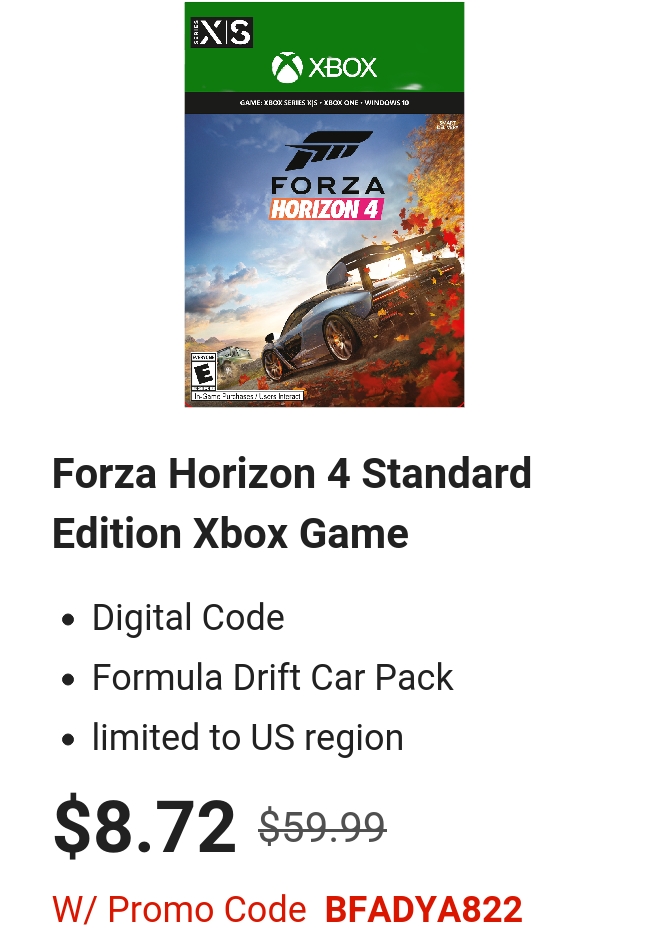The image size is (649, 936).
Task: Click the Series X|S badge on cover
Action: [x=222, y=32]
